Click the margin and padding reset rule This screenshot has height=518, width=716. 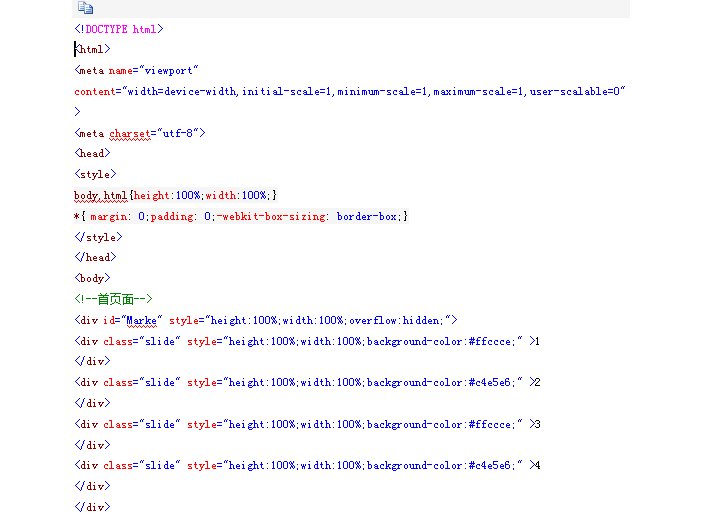tap(240, 216)
